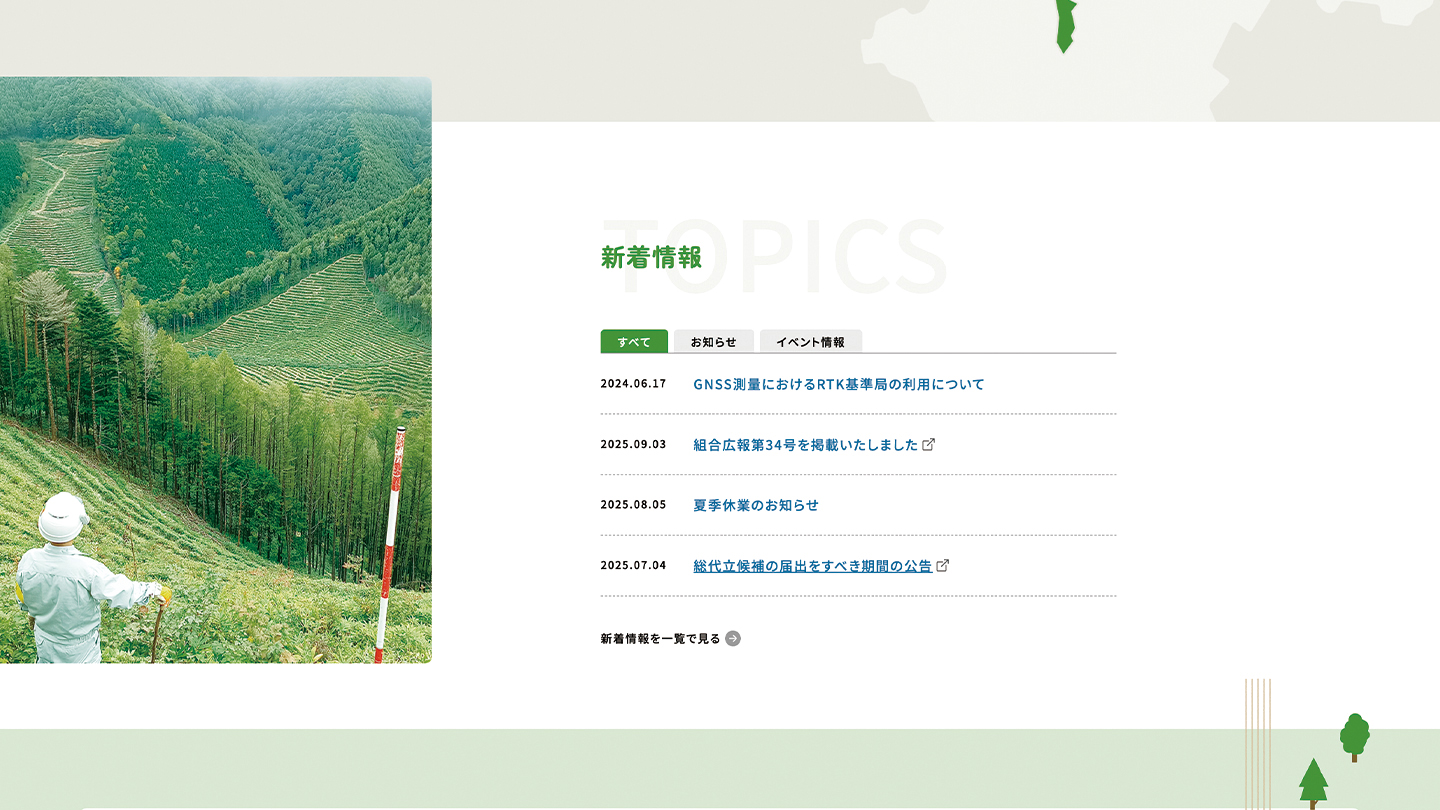Viewport: 1440px width, 810px height.
Task: Click the 総代立候補の届出をすべき期間の公告 link
Action: (812, 566)
